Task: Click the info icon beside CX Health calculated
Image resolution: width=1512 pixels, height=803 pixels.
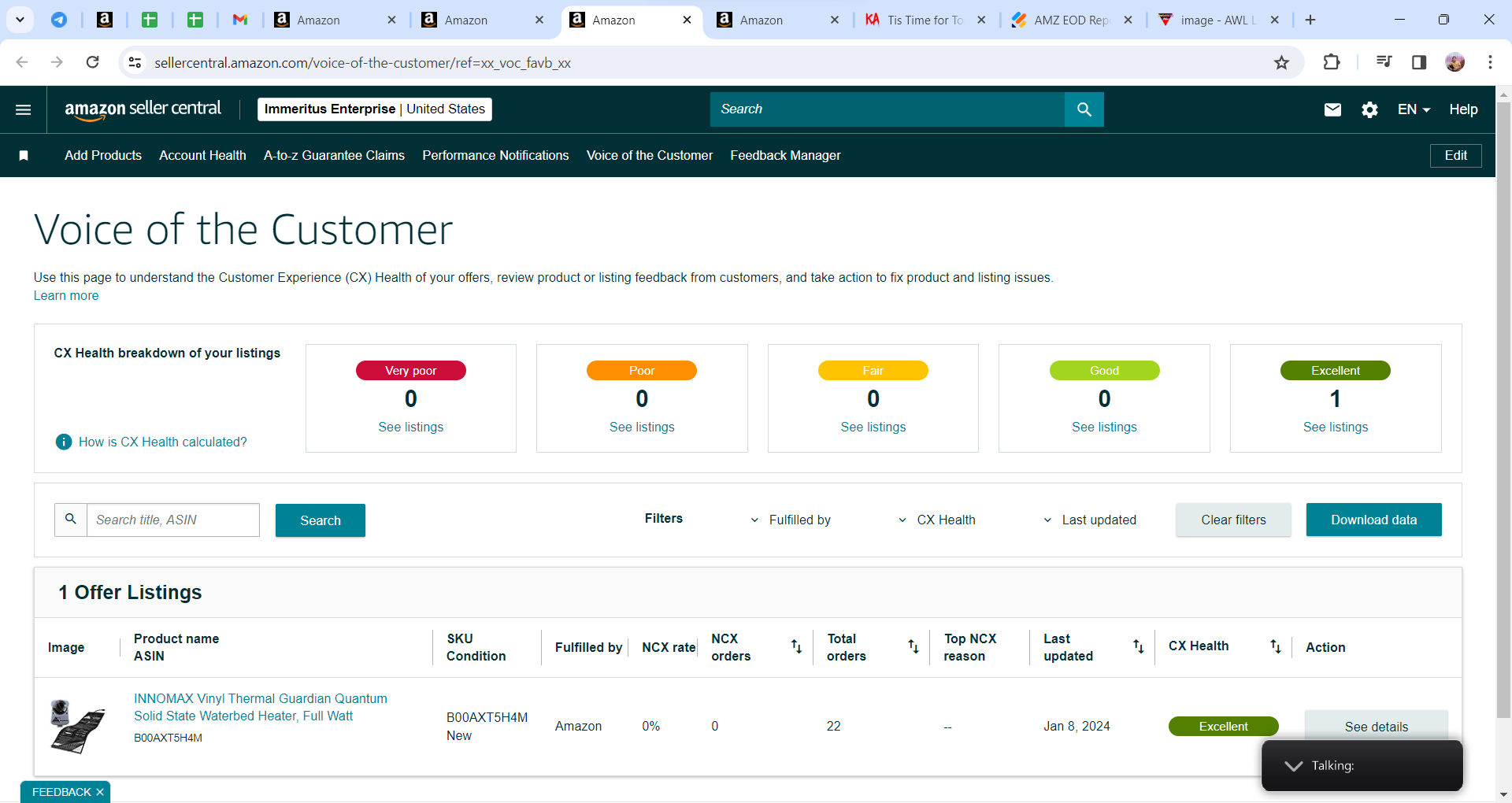Action: (x=64, y=442)
